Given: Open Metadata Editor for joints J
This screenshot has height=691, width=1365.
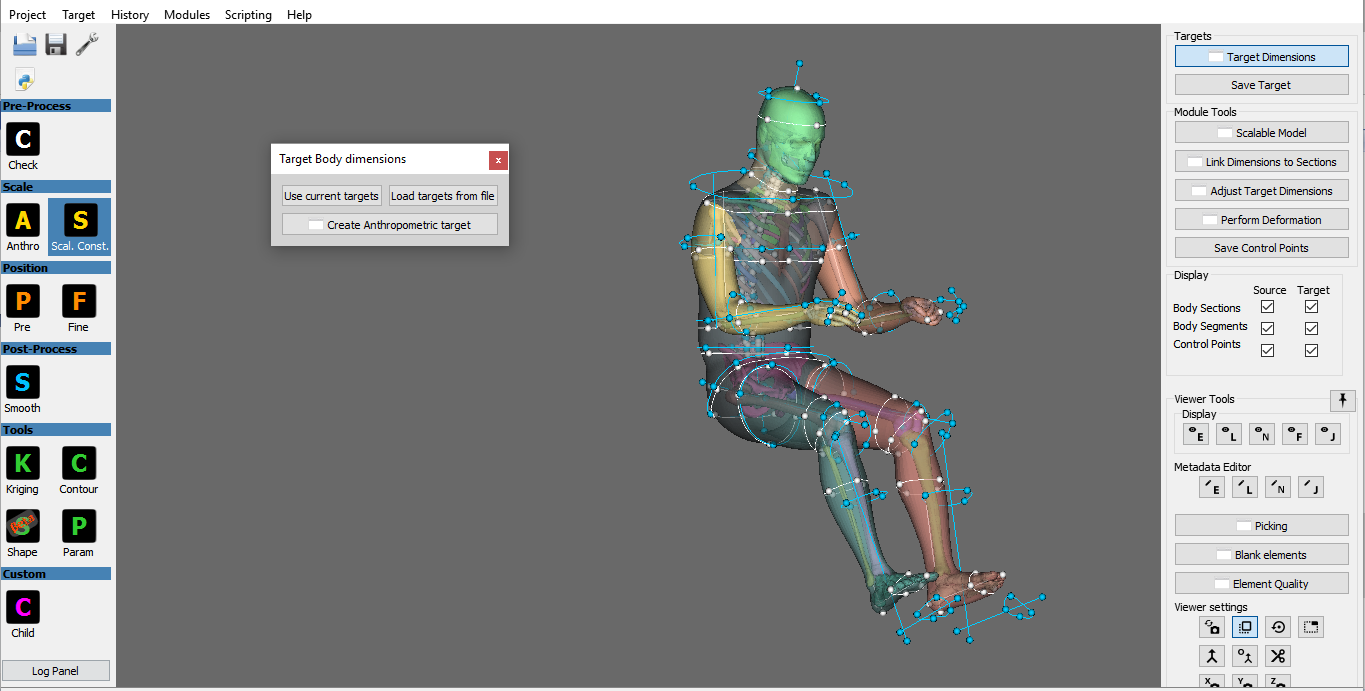Looking at the screenshot, I should click(x=1310, y=487).
